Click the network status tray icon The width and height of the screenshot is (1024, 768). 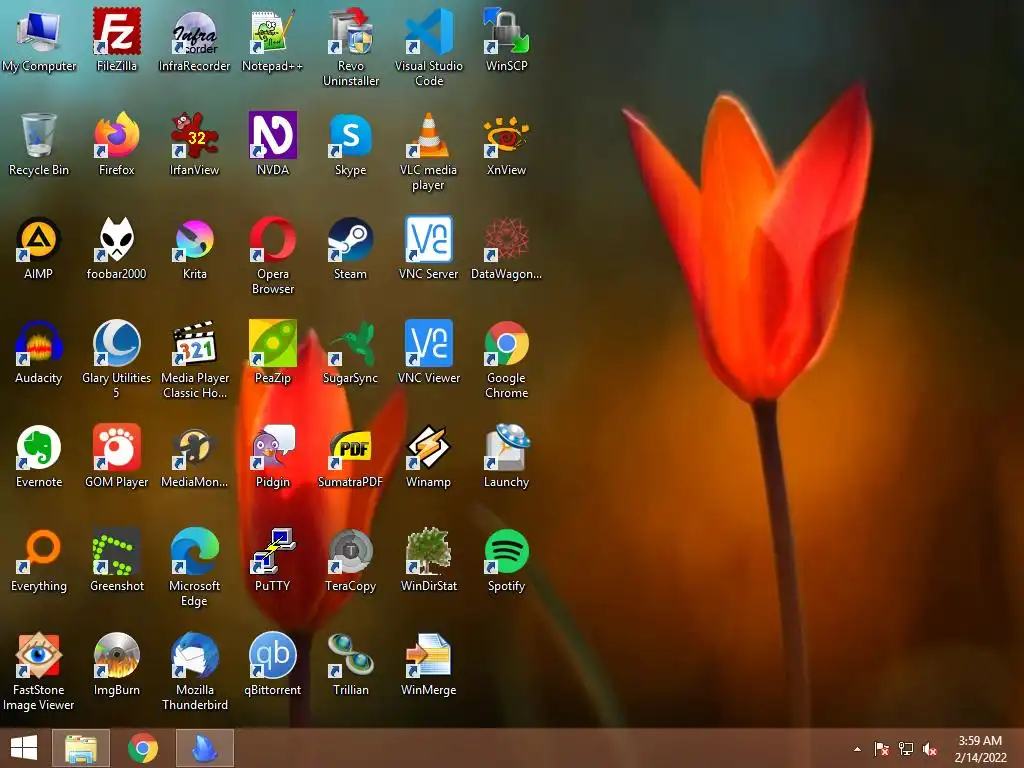pos(906,749)
